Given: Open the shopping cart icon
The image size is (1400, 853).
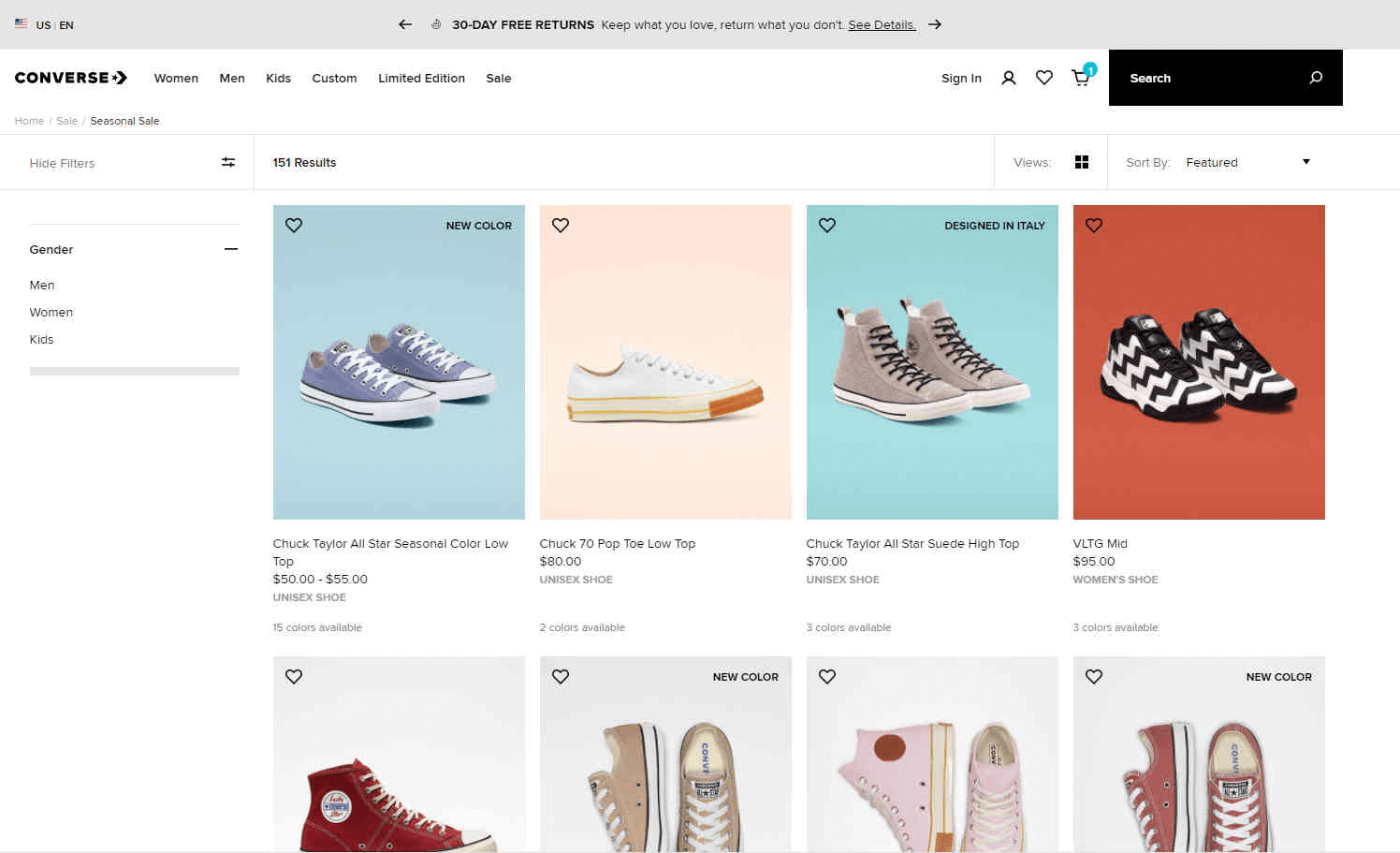Looking at the screenshot, I should coord(1081,78).
